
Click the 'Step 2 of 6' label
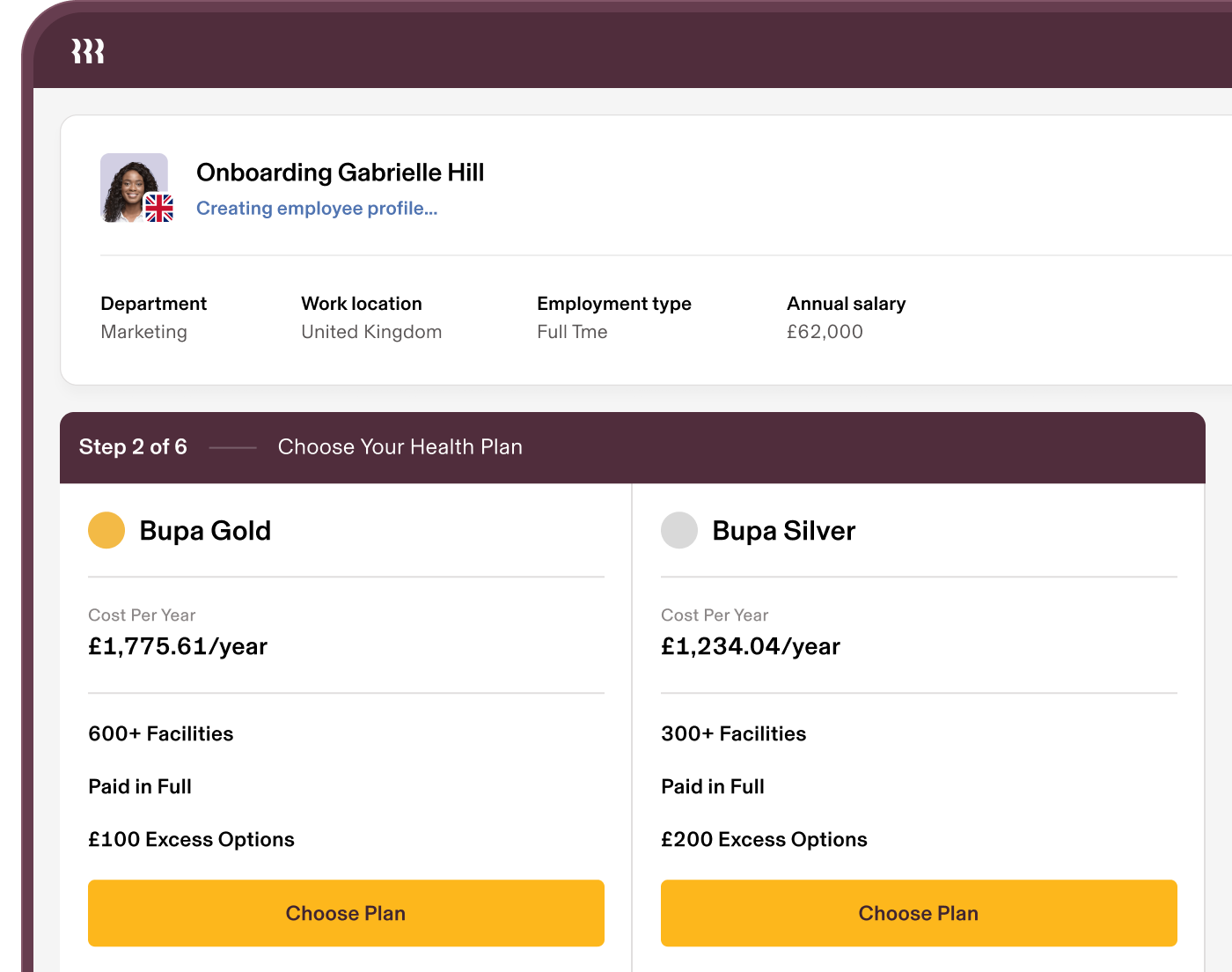133,447
